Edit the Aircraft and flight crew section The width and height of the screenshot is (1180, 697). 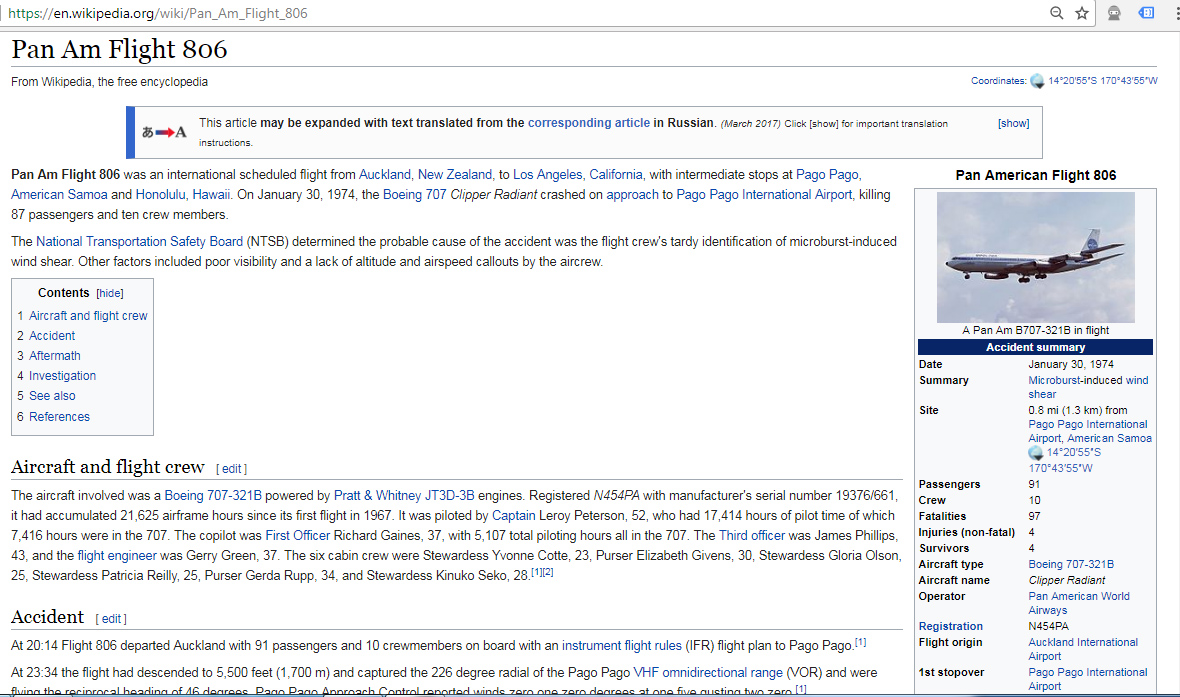[x=232, y=469]
